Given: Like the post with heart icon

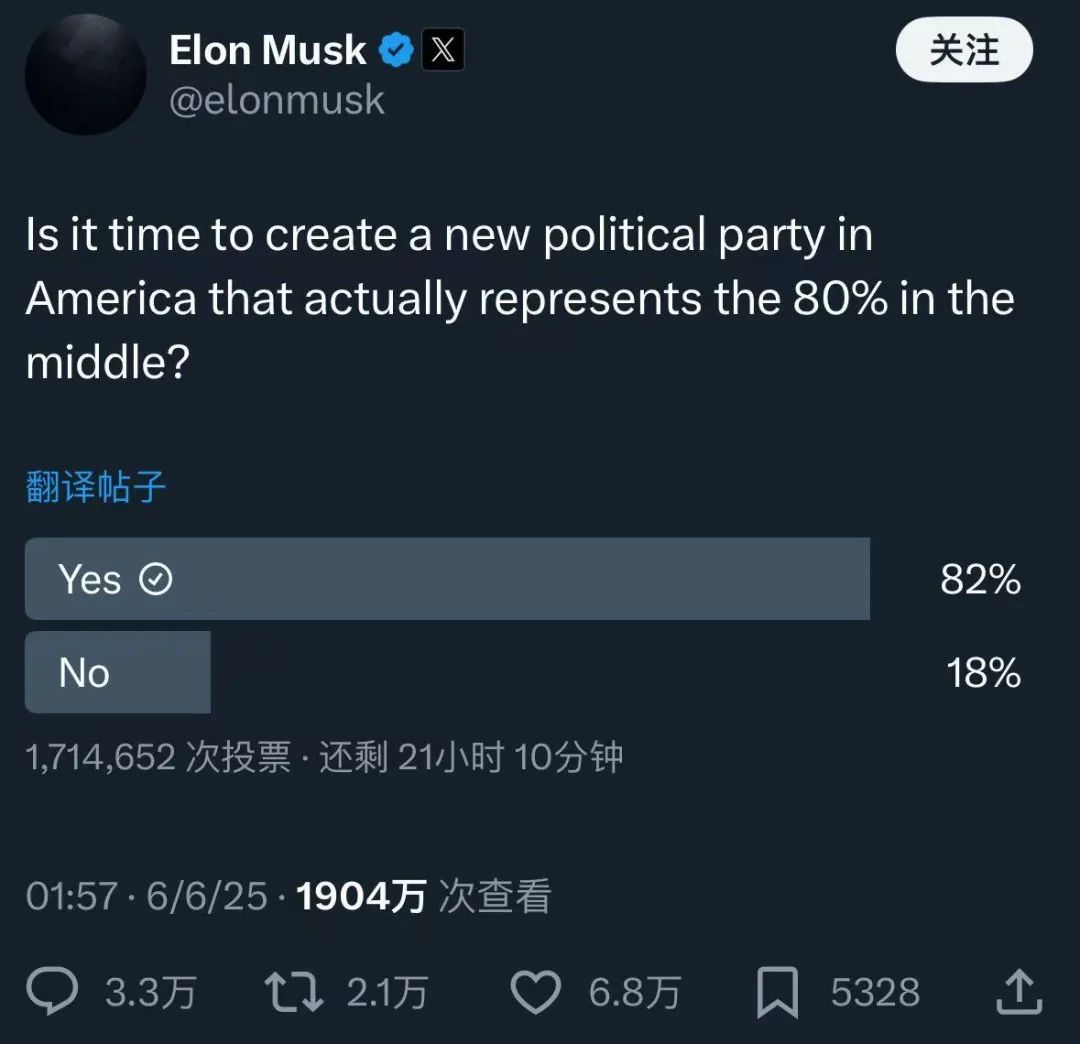Looking at the screenshot, I should (x=535, y=992).
